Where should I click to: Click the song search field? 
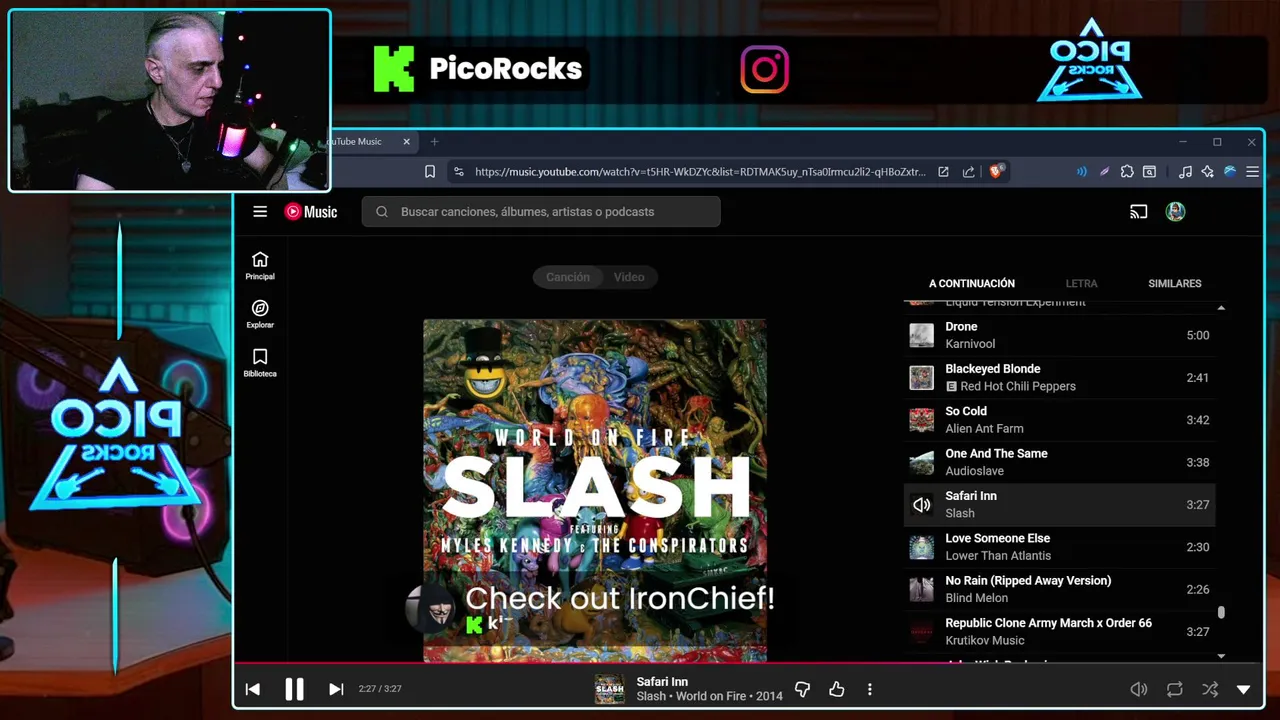(x=541, y=211)
